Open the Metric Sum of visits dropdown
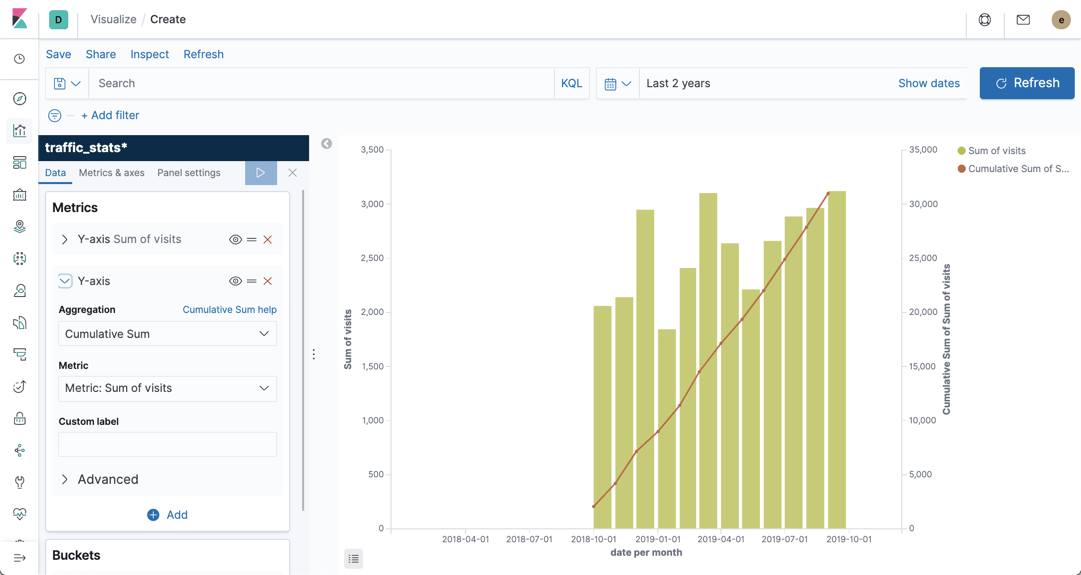Image resolution: width=1081 pixels, height=575 pixels. coord(168,388)
